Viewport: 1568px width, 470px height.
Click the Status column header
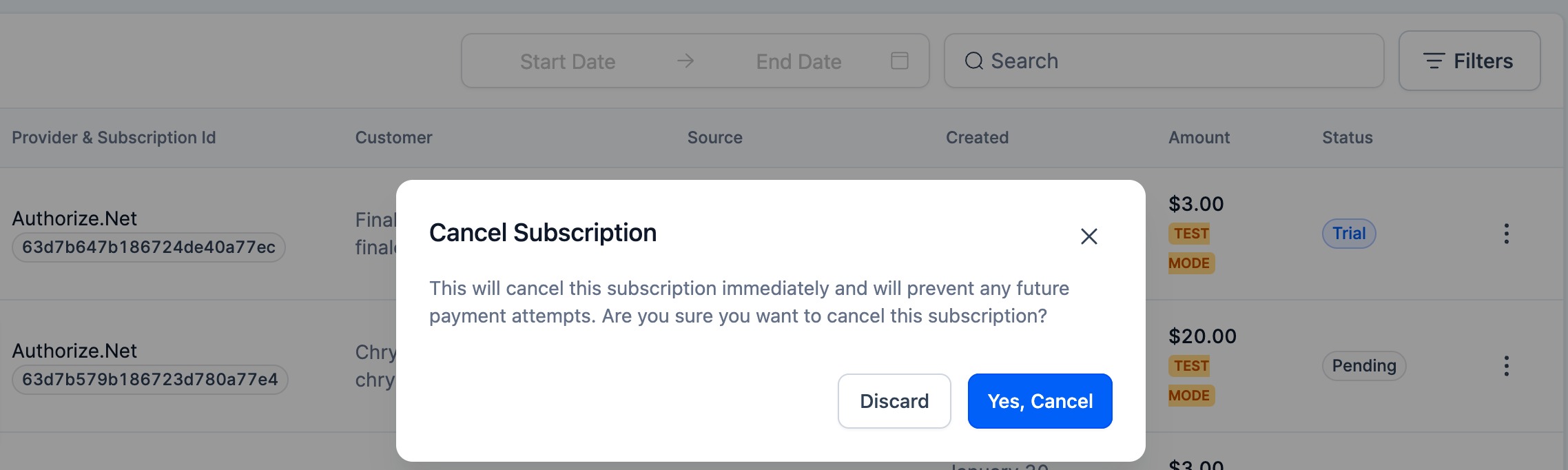(1347, 137)
